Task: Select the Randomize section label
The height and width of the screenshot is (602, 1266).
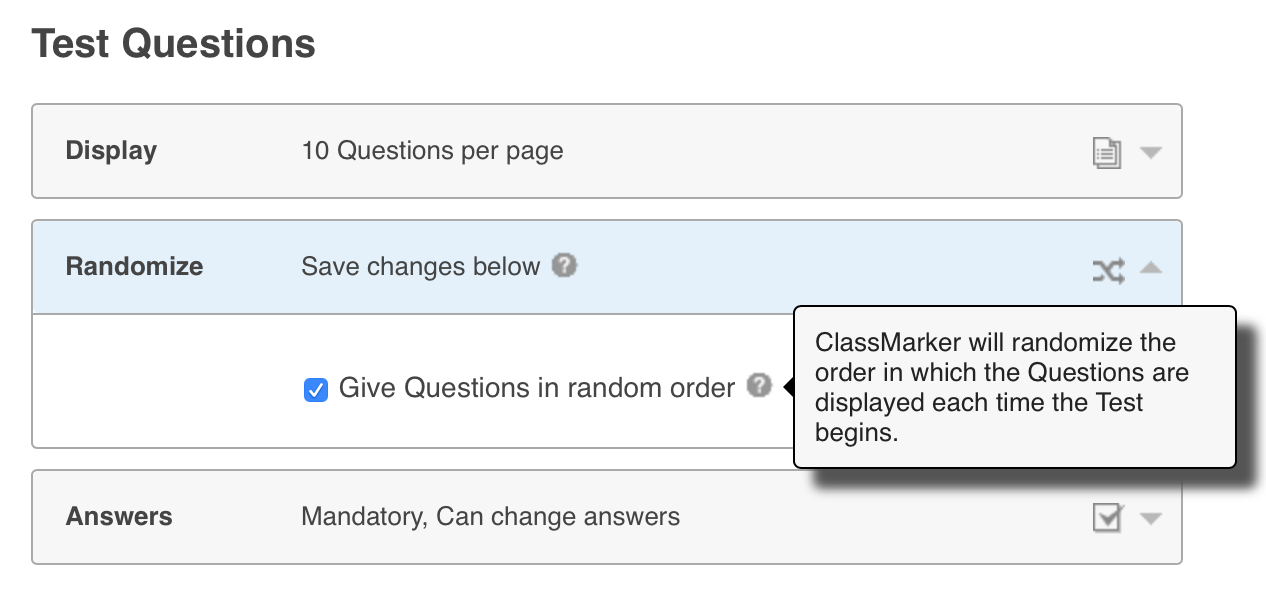Action: (x=134, y=267)
